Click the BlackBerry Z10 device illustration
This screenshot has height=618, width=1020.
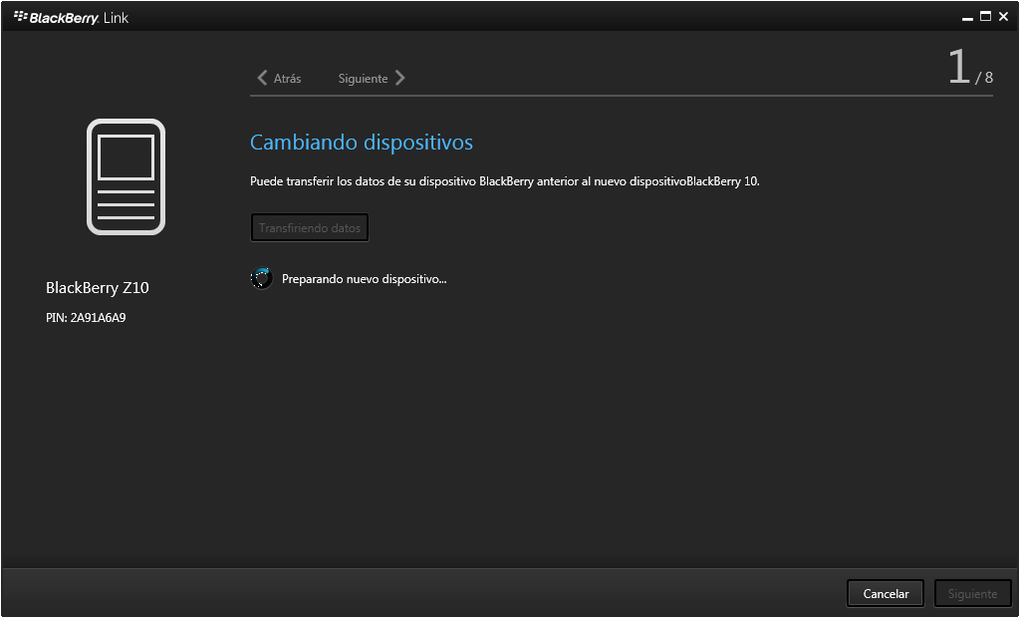click(126, 176)
